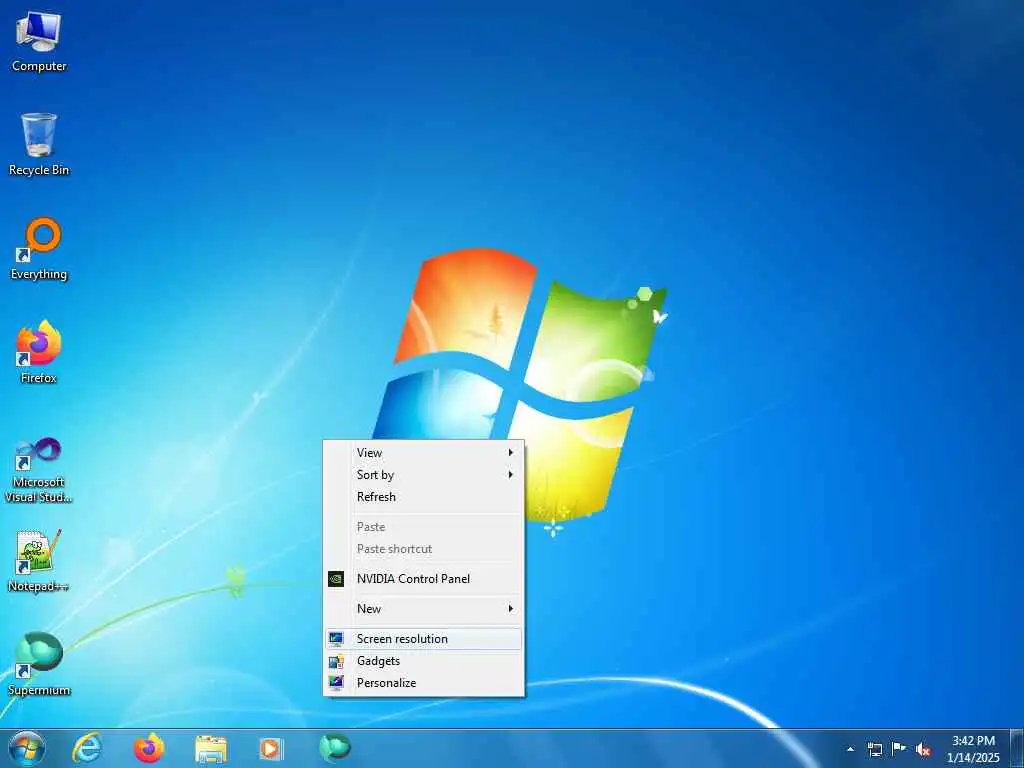Launch Firefox from the taskbar
Image resolution: width=1024 pixels, height=768 pixels.
coord(149,748)
